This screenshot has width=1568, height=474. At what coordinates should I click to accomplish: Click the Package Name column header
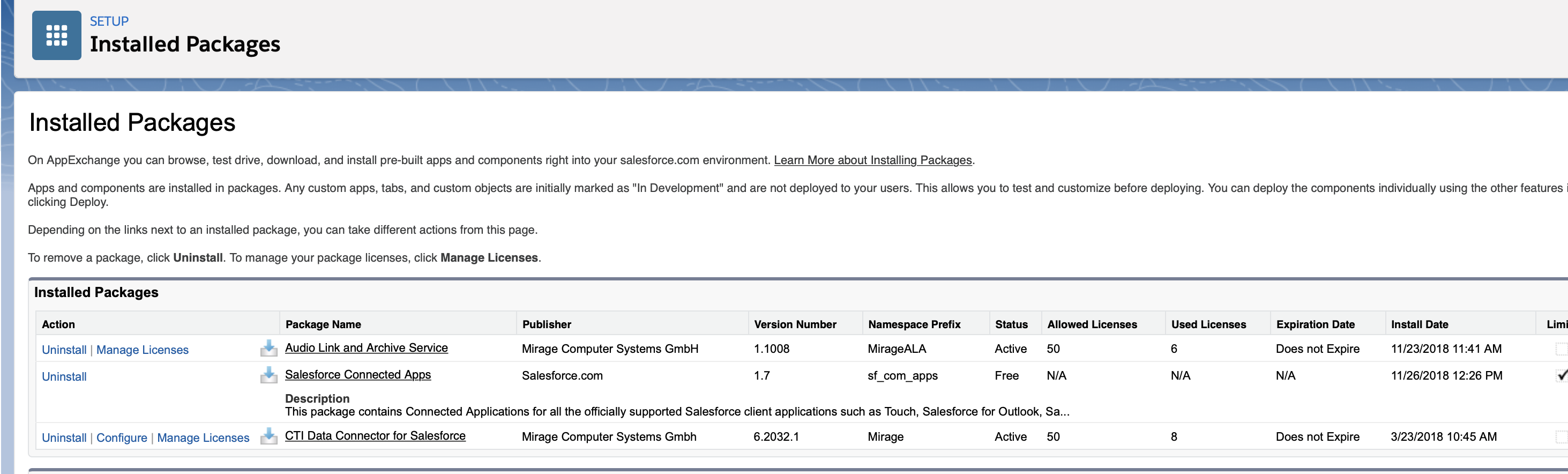coord(323,324)
